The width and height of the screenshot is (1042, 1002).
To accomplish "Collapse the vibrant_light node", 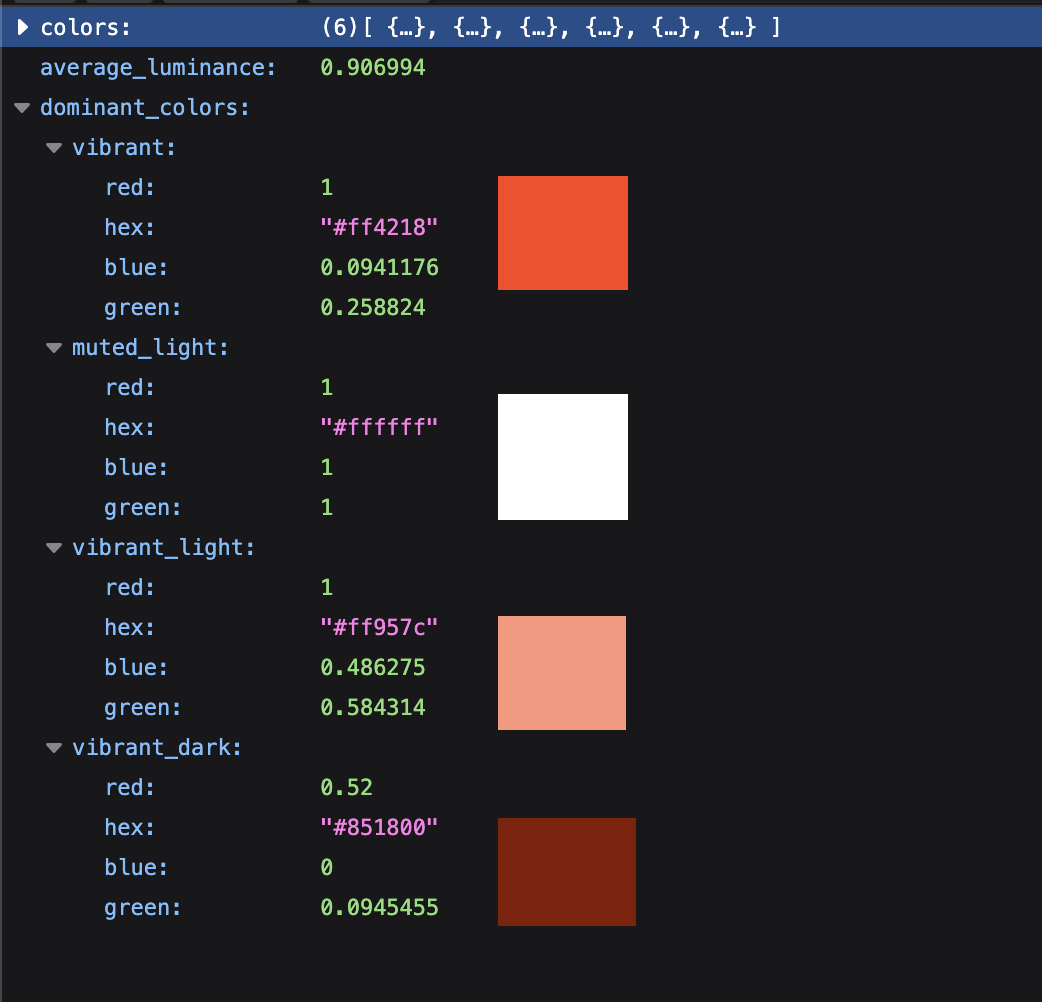I will pos(55,548).
